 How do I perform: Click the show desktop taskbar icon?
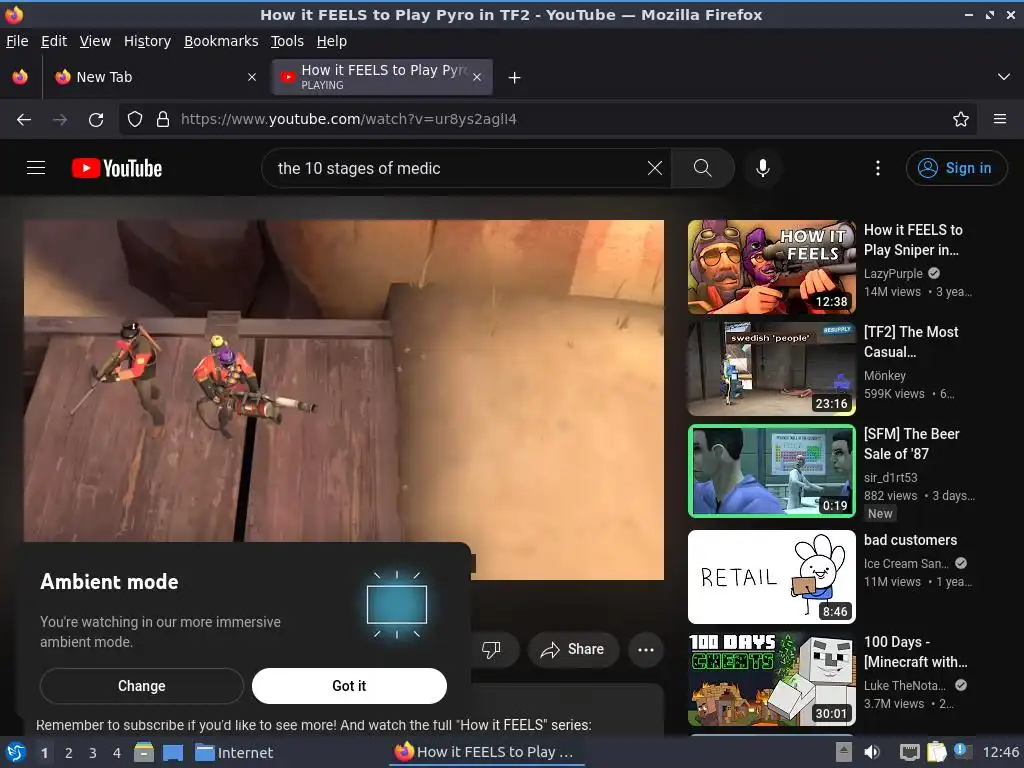tap(172, 752)
